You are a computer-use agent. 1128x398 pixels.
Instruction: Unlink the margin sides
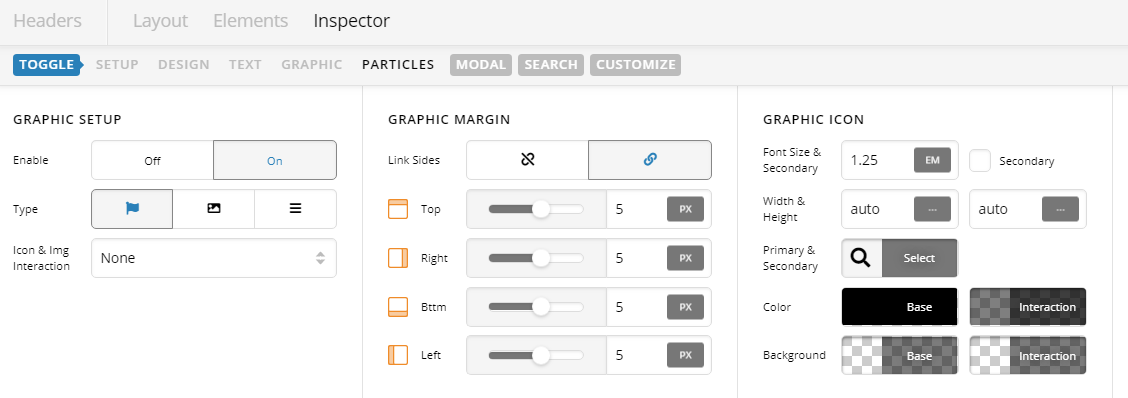tap(527, 160)
